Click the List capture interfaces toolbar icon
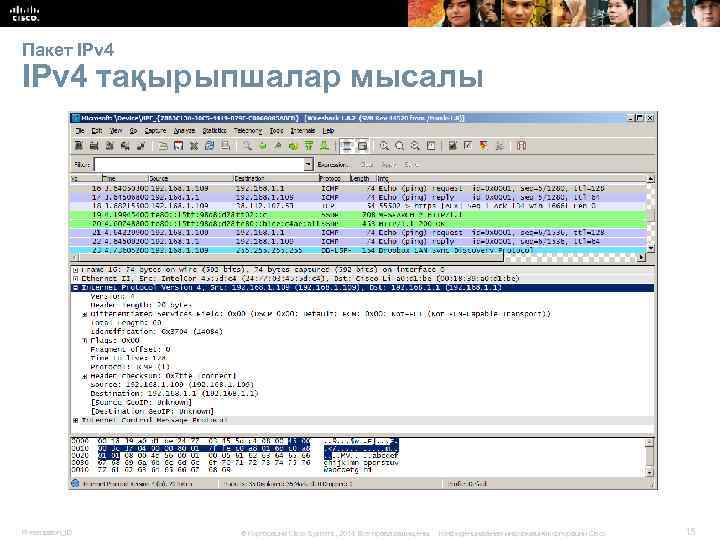Screen dimensions: 720x540 point(79,146)
